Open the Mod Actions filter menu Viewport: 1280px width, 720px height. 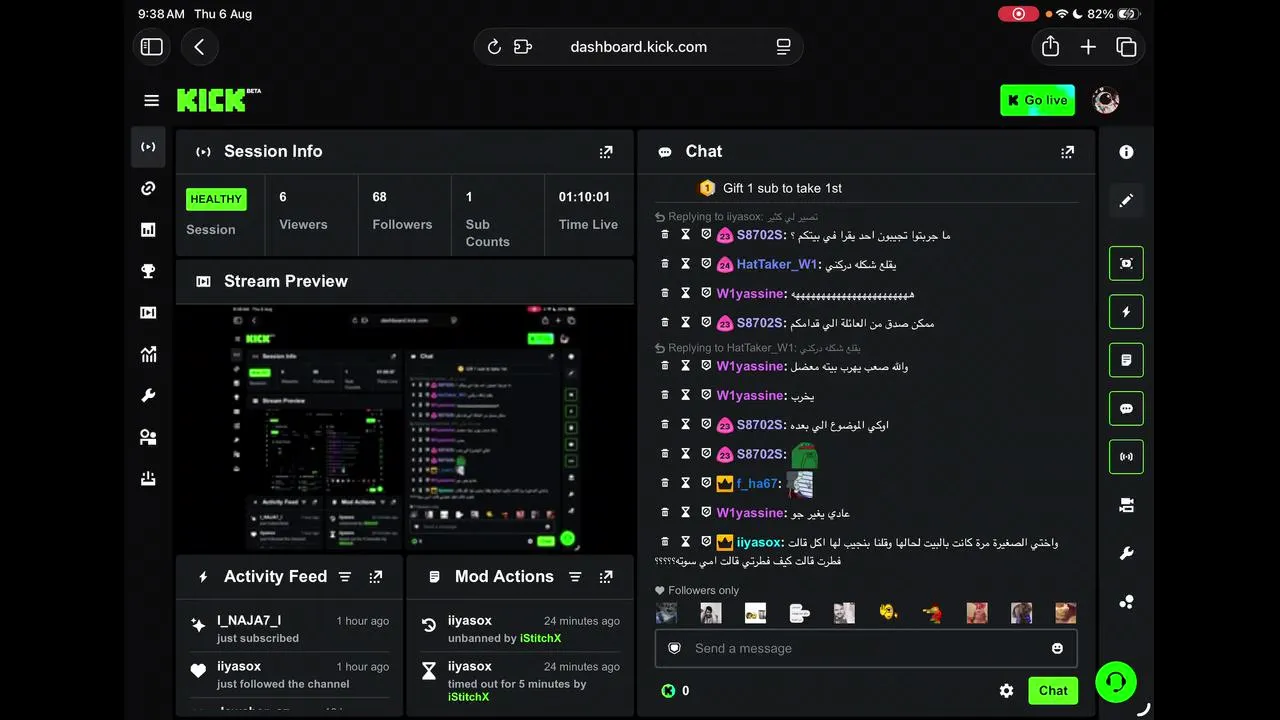click(575, 577)
